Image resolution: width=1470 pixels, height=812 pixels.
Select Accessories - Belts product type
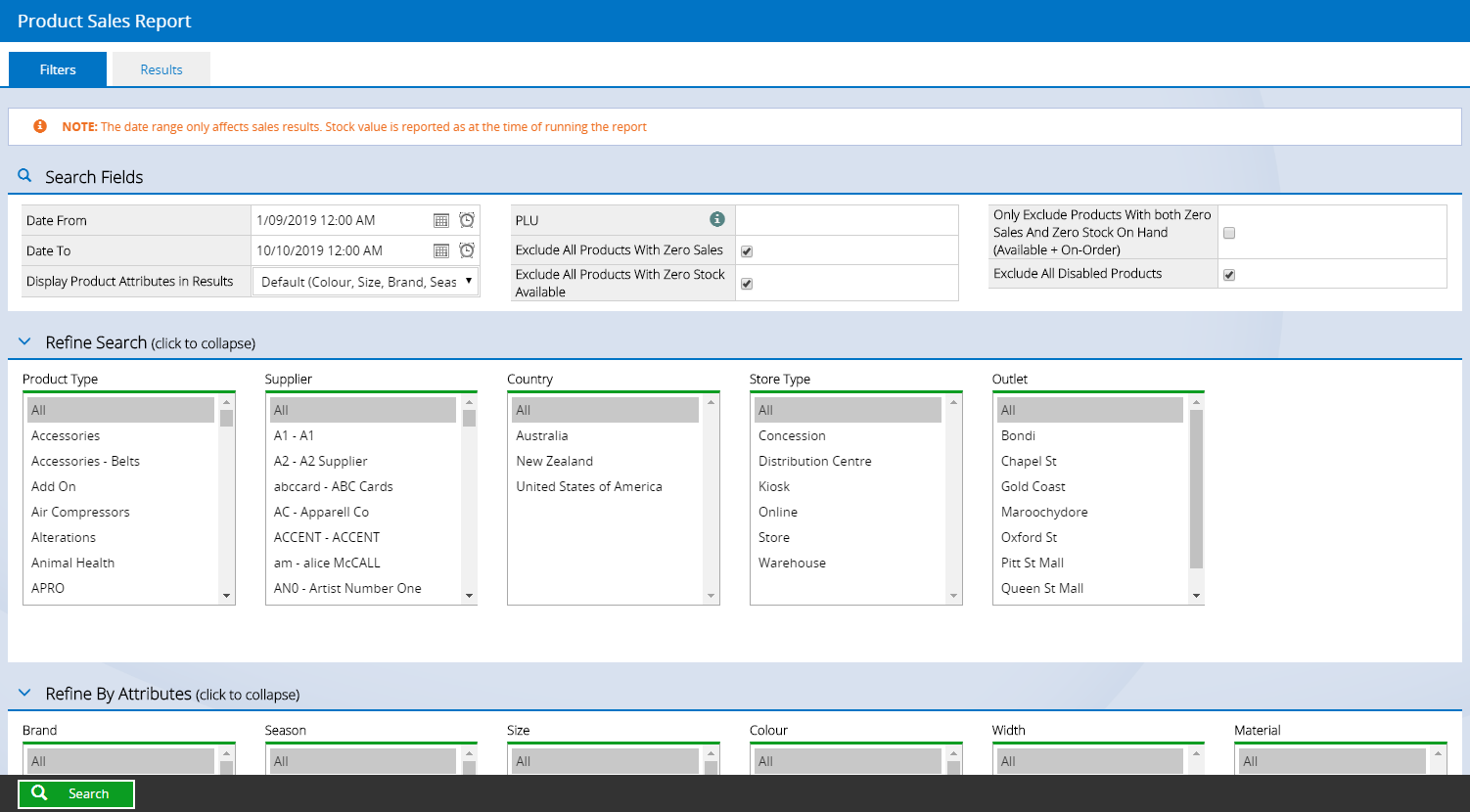coord(120,461)
